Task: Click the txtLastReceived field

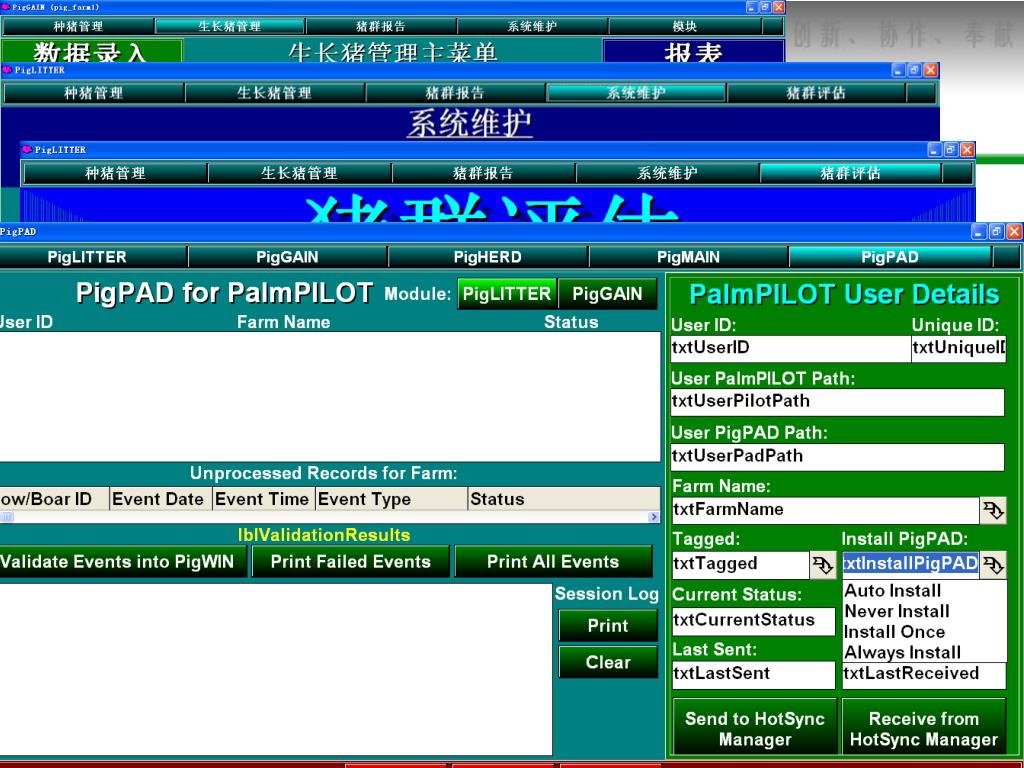Action: click(x=923, y=675)
